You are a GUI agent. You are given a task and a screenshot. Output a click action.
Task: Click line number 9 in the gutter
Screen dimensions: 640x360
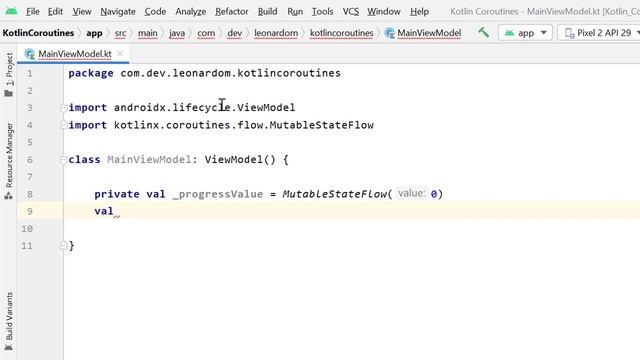click(x=29, y=211)
